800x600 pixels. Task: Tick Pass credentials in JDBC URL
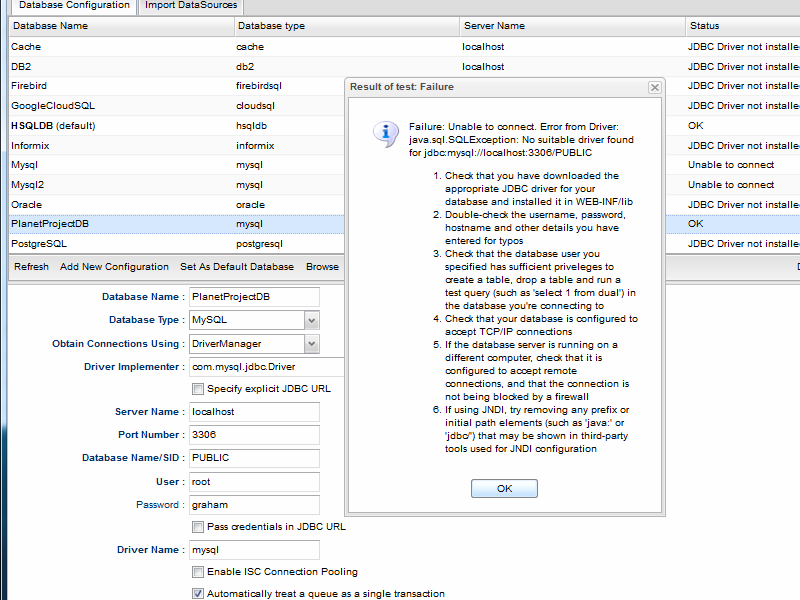pyautogui.click(x=198, y=527)
